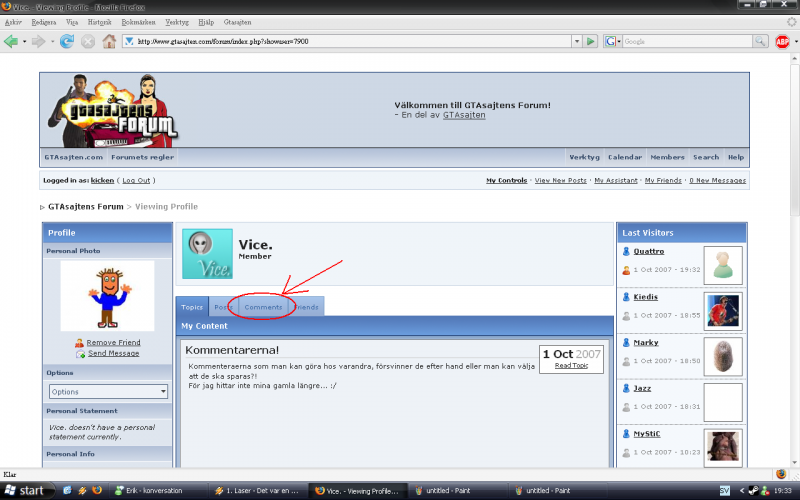Click the Log Out link
The image size is (800, 500).
[136, 180]
